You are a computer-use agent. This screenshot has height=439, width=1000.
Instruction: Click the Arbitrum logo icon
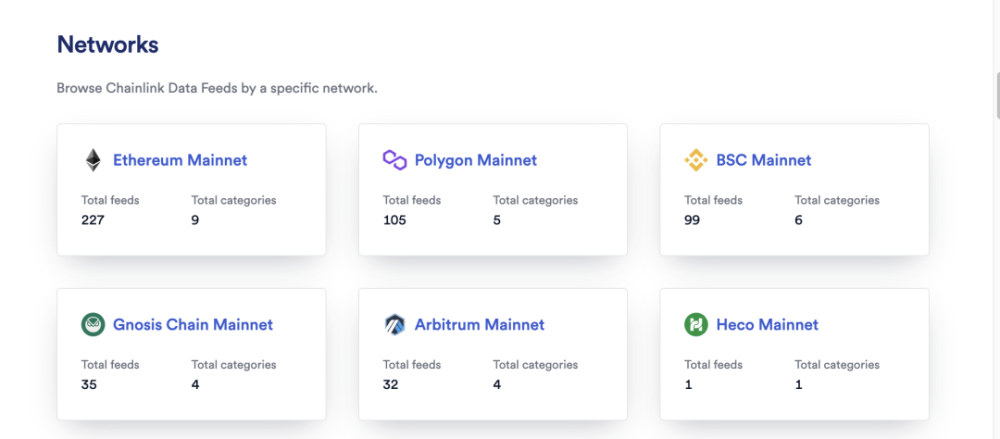point(395,325)
